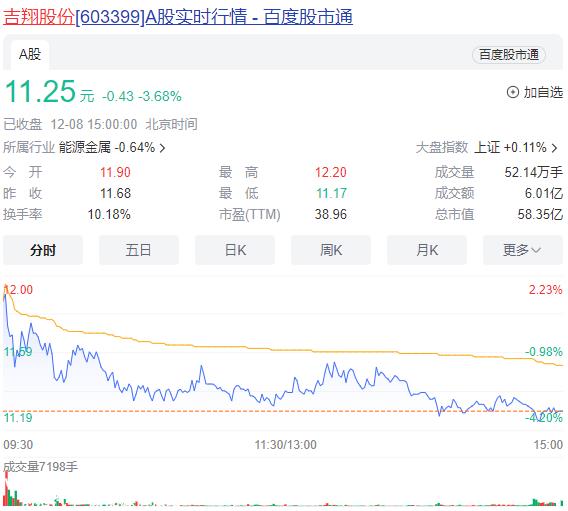Click the 11:30/13:00 time axis label
The width and height of the screenshot is (568, 511).
[x=285, y=445]
